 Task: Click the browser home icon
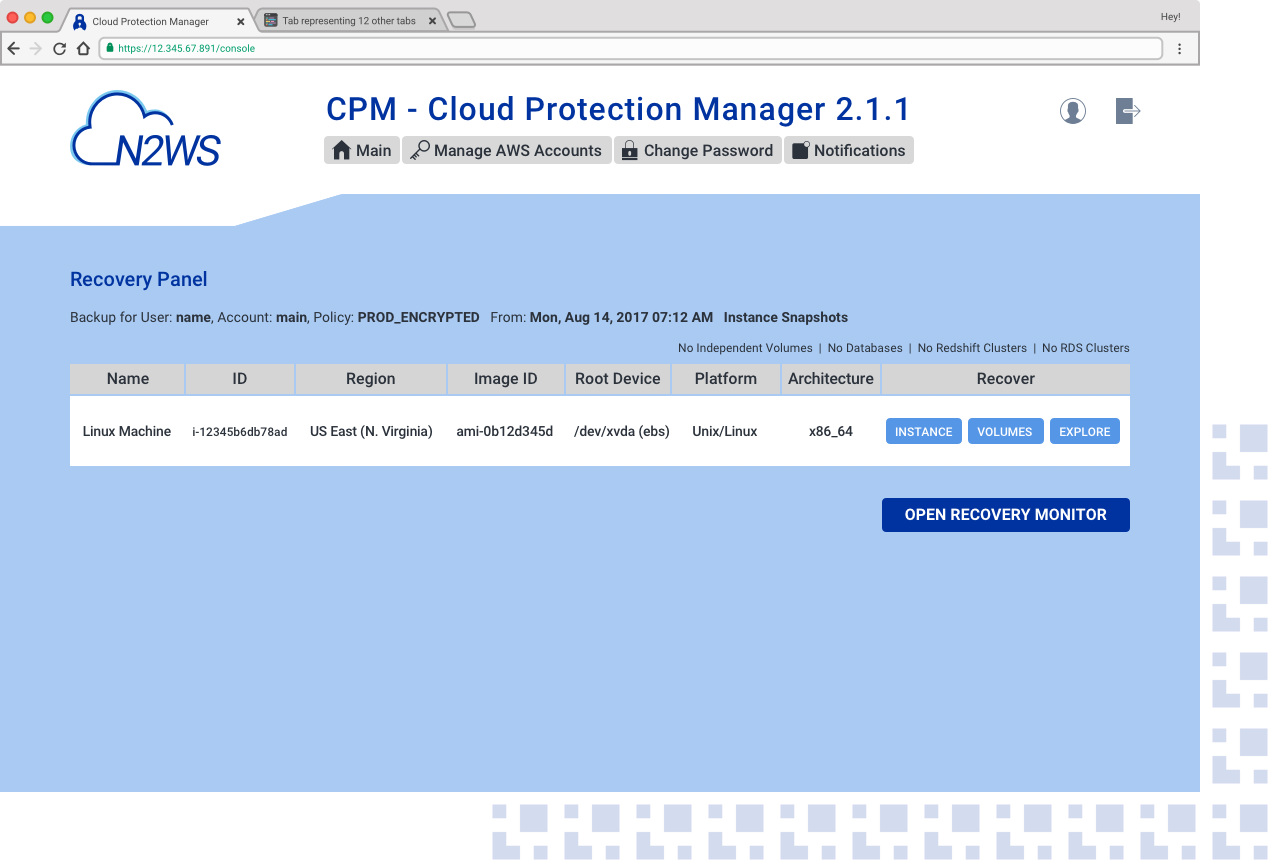[84, 48]
